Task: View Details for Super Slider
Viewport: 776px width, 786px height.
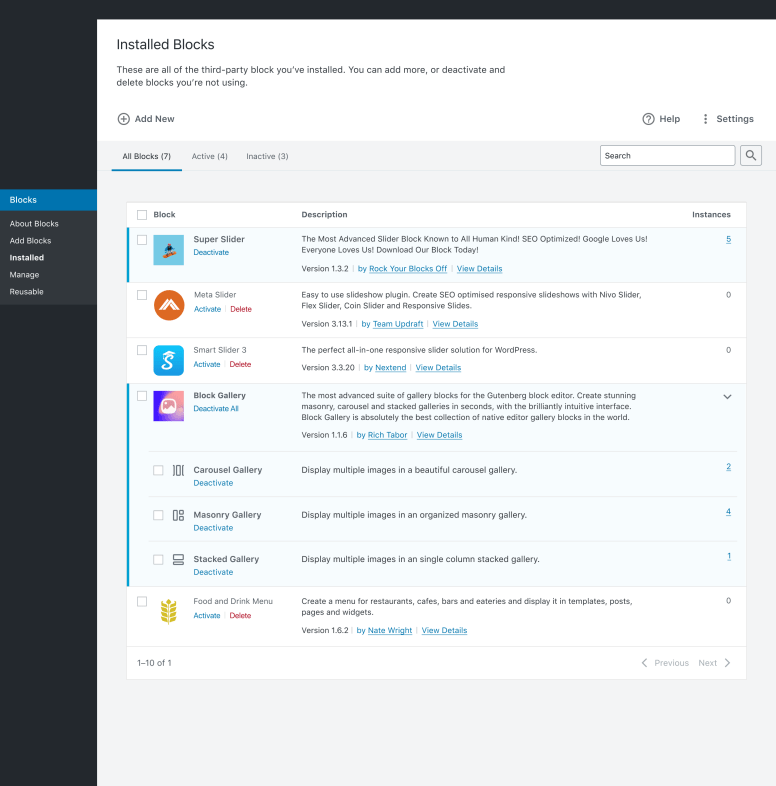Action: (x=479, y=269)
